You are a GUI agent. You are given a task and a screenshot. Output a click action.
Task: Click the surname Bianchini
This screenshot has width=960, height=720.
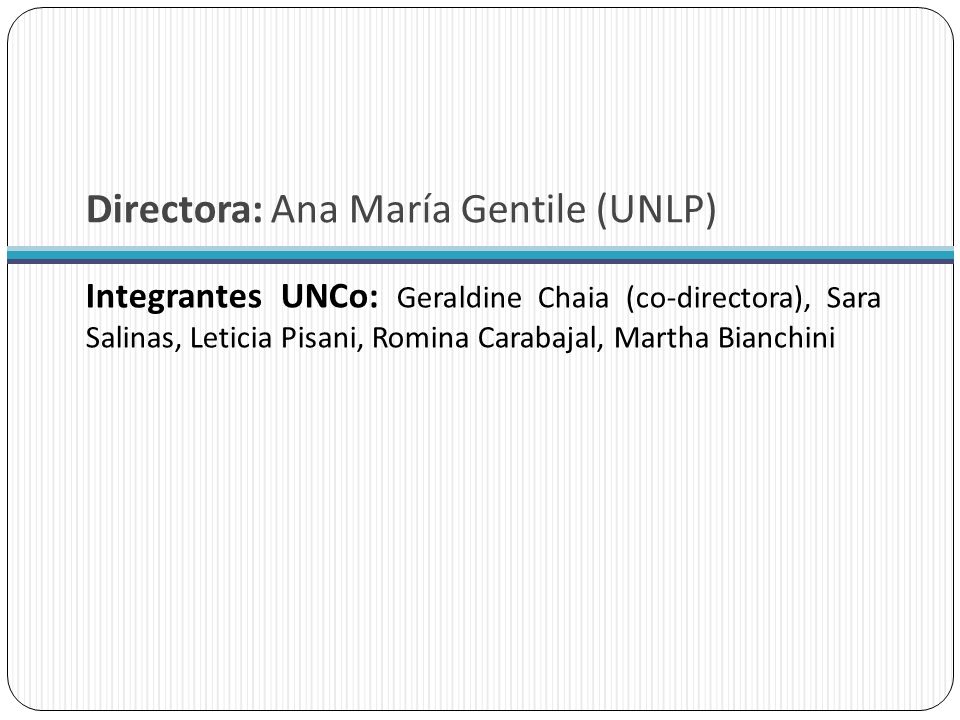coord(777,338)
